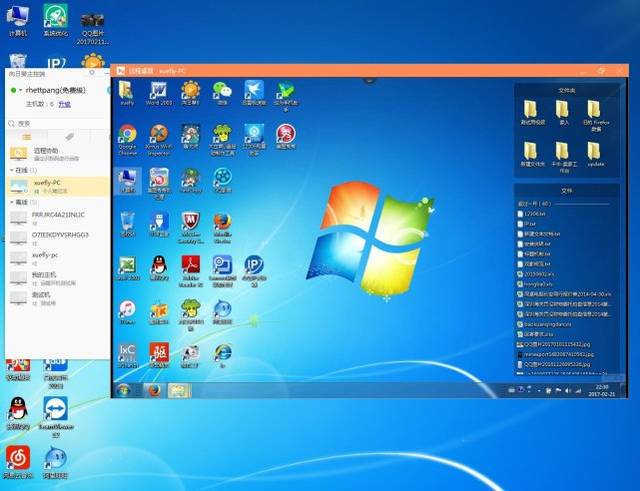Select the lowercase offline host xuefy-pc
The image size is (640, 491).
(58, 258)
